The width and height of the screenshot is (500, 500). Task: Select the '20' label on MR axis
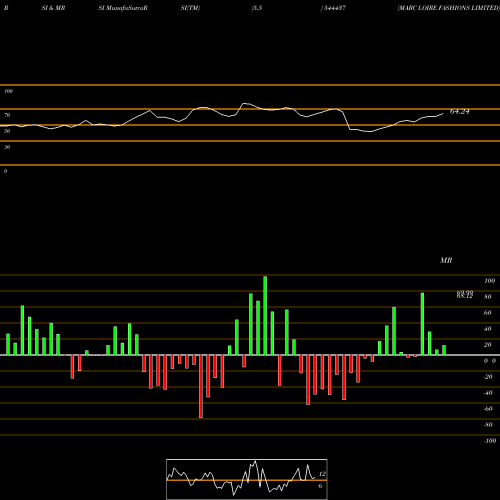(x=488, y=345)
